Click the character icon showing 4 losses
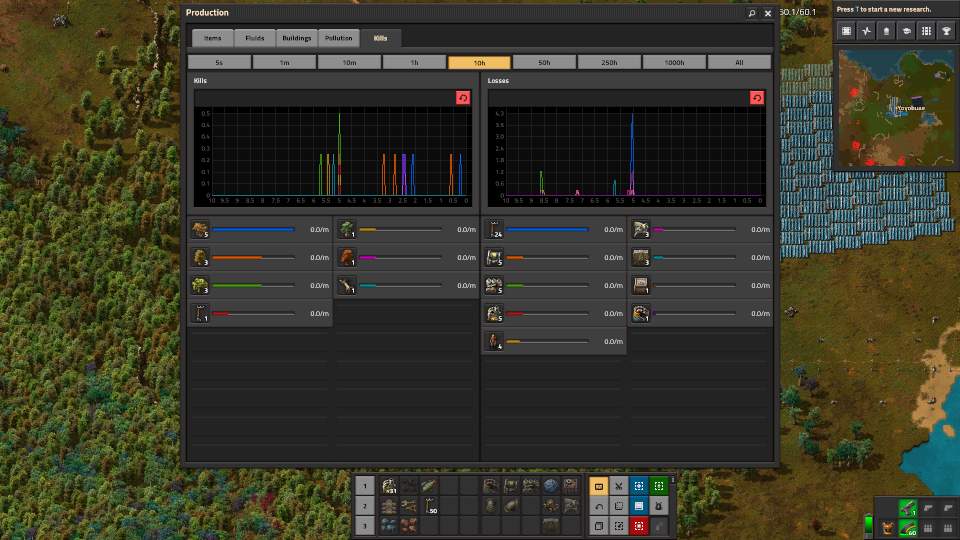The image size is (960, 540). (493, 341)
